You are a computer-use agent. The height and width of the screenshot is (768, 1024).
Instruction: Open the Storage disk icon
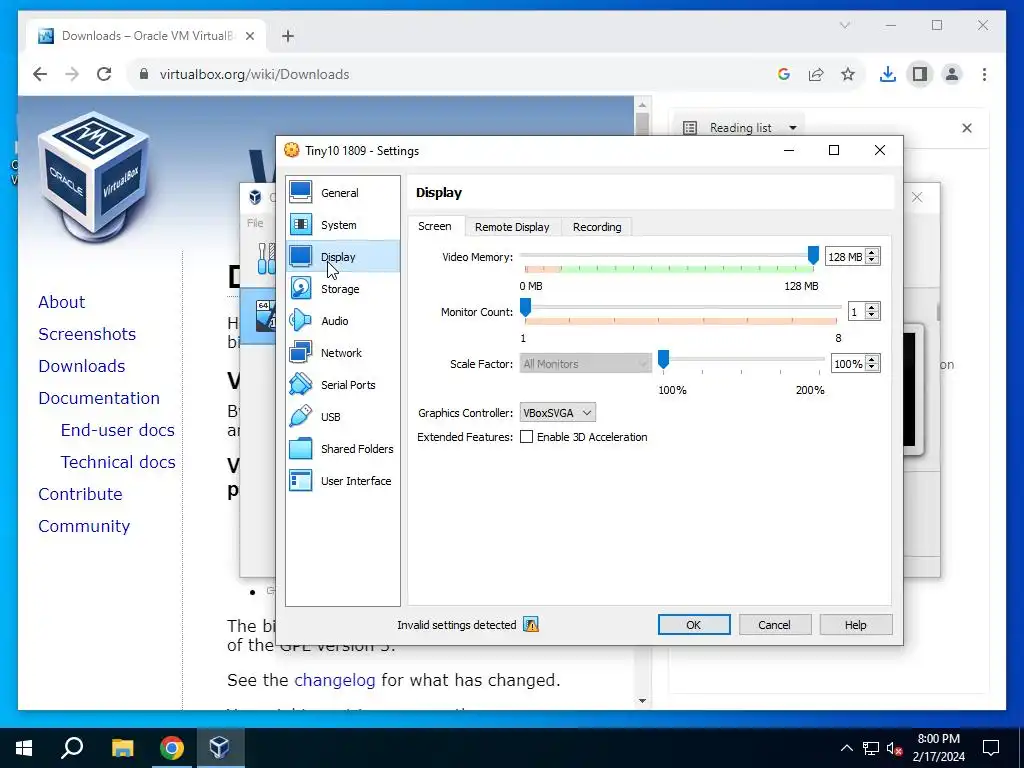point(300,289)
